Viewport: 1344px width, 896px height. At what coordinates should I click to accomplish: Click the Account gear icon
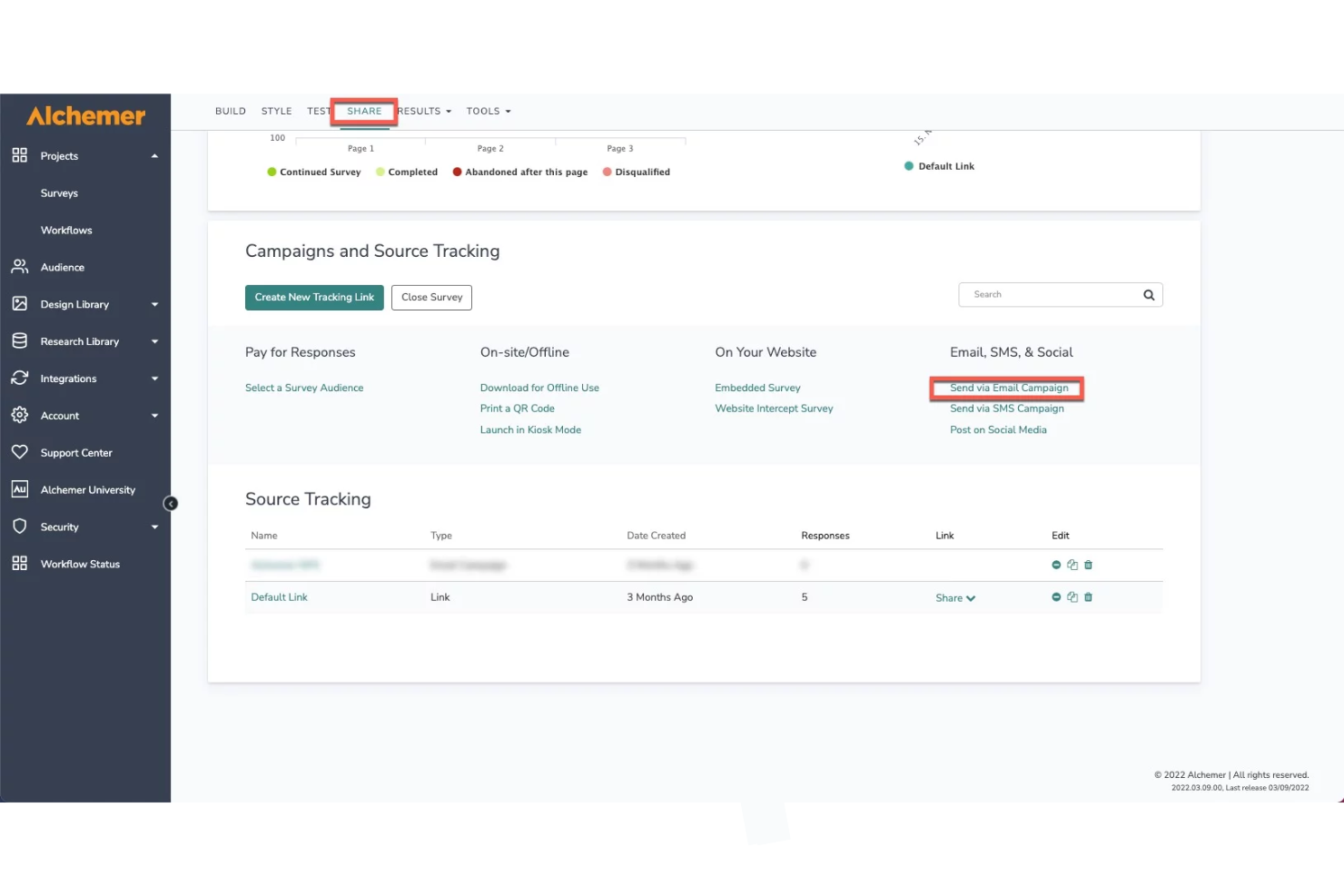point(20,415)
